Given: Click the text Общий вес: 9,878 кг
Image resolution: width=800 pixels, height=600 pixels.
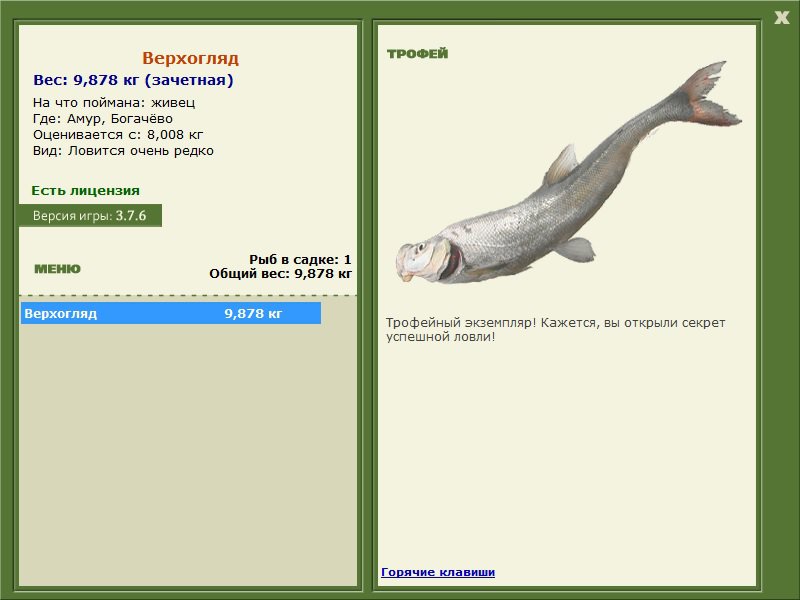Looking at the screenshot, I should tap(281, 274).
